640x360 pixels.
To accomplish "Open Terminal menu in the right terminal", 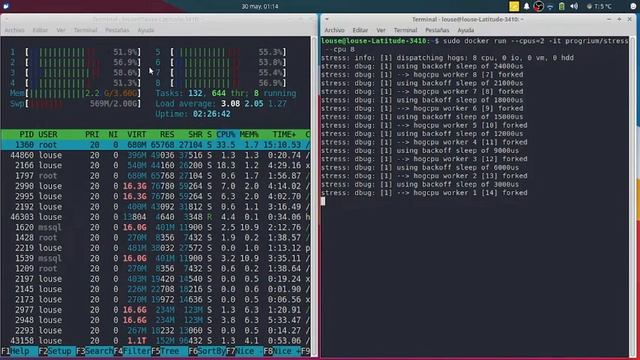I will 405,30.
